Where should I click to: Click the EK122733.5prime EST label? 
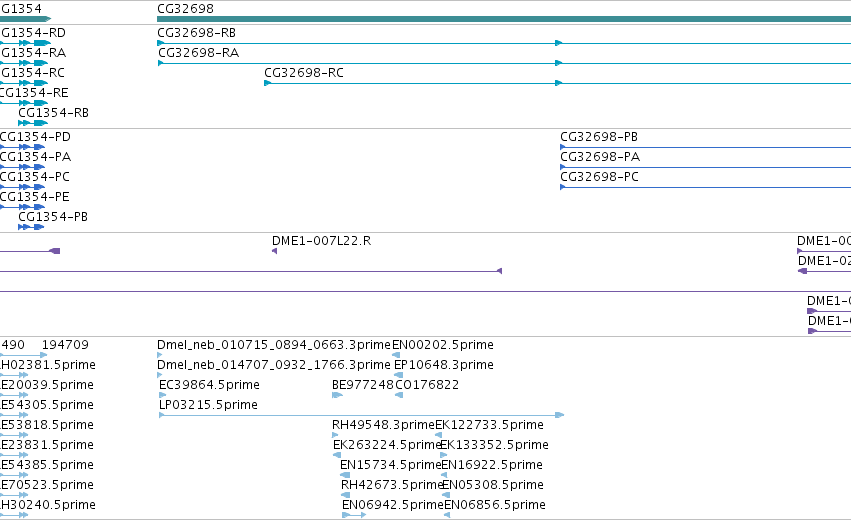click(x=490, y=426)
